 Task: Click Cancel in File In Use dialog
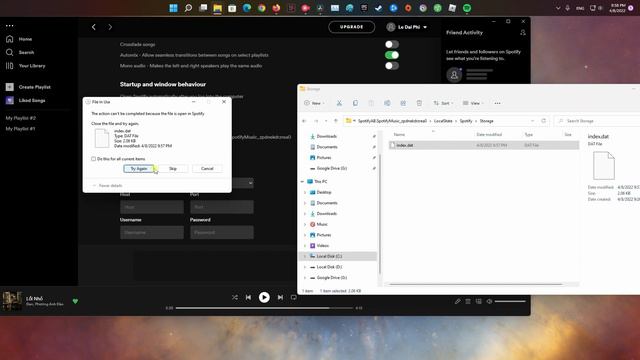207,169
